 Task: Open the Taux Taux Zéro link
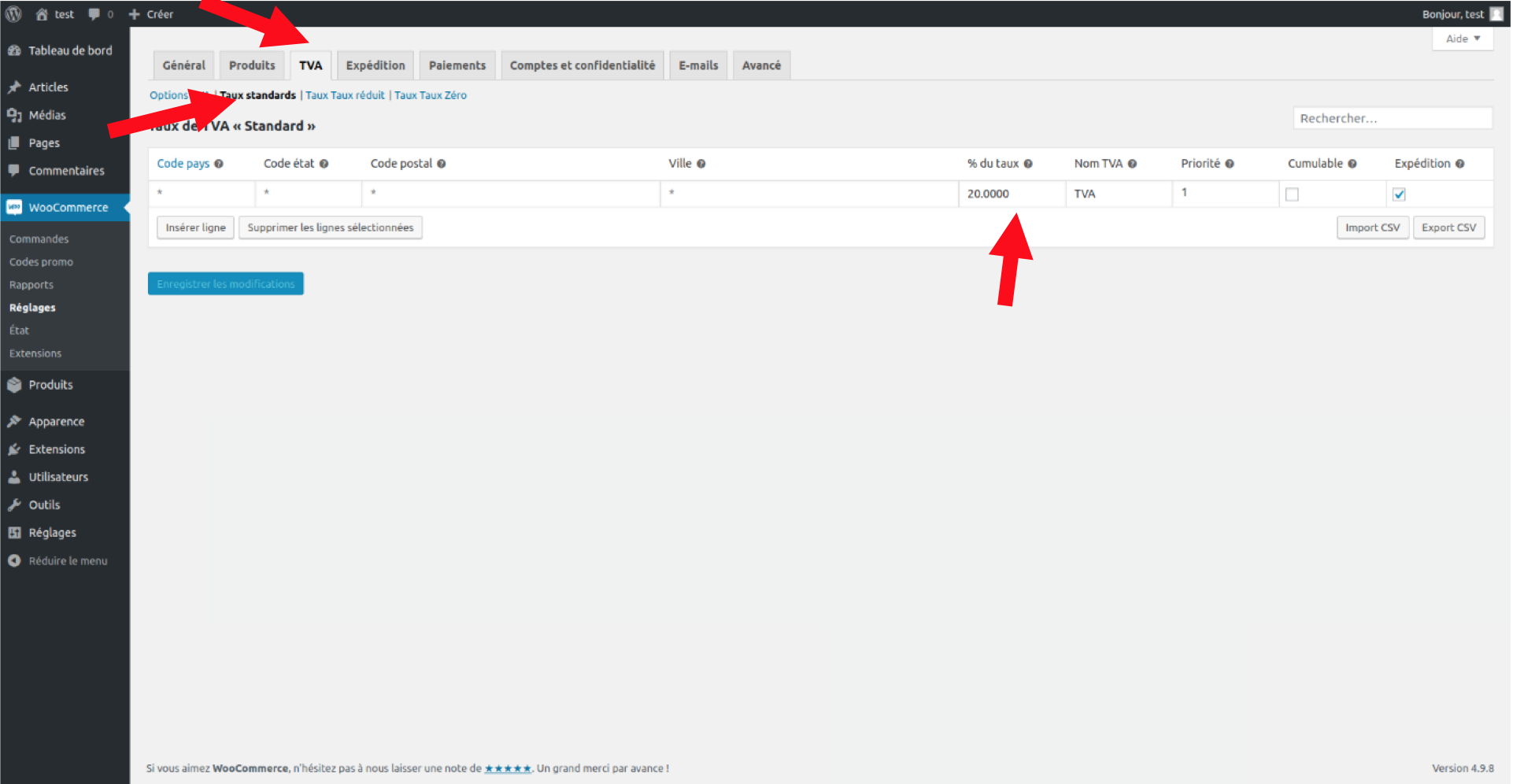[431, 95]
